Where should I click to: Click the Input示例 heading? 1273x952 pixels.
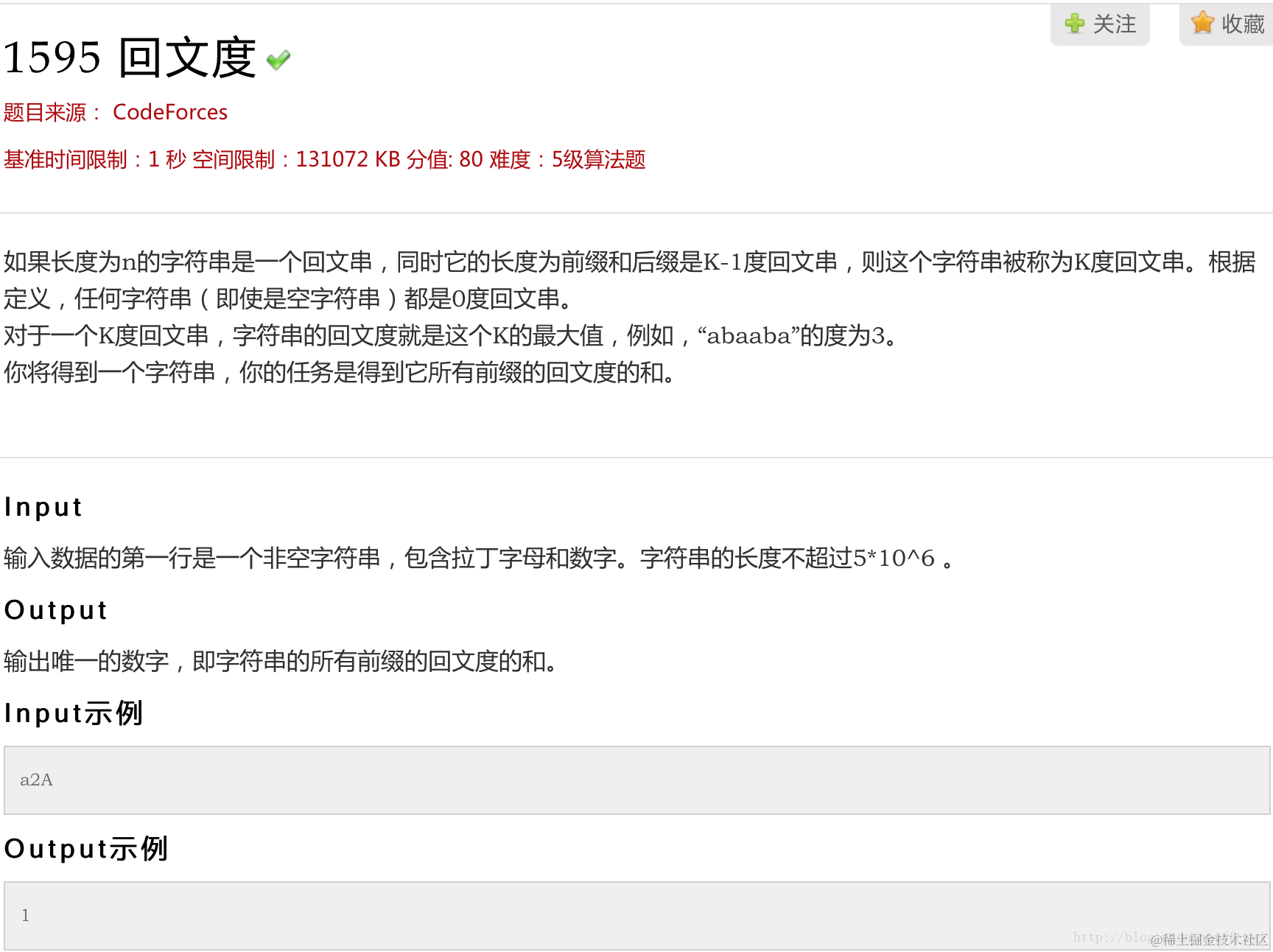coord(74,713)
